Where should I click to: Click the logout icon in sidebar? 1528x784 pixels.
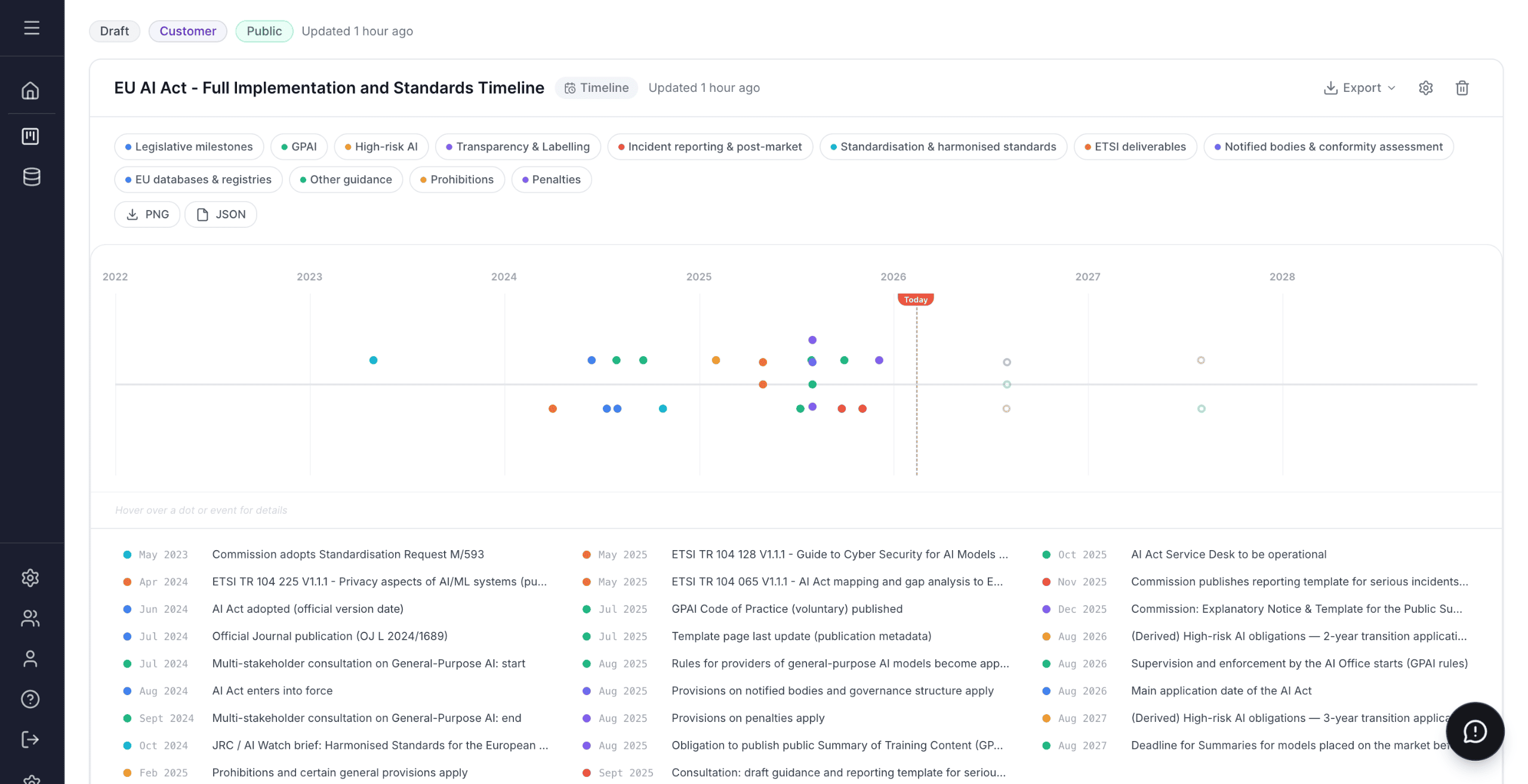tap(30, 740)
